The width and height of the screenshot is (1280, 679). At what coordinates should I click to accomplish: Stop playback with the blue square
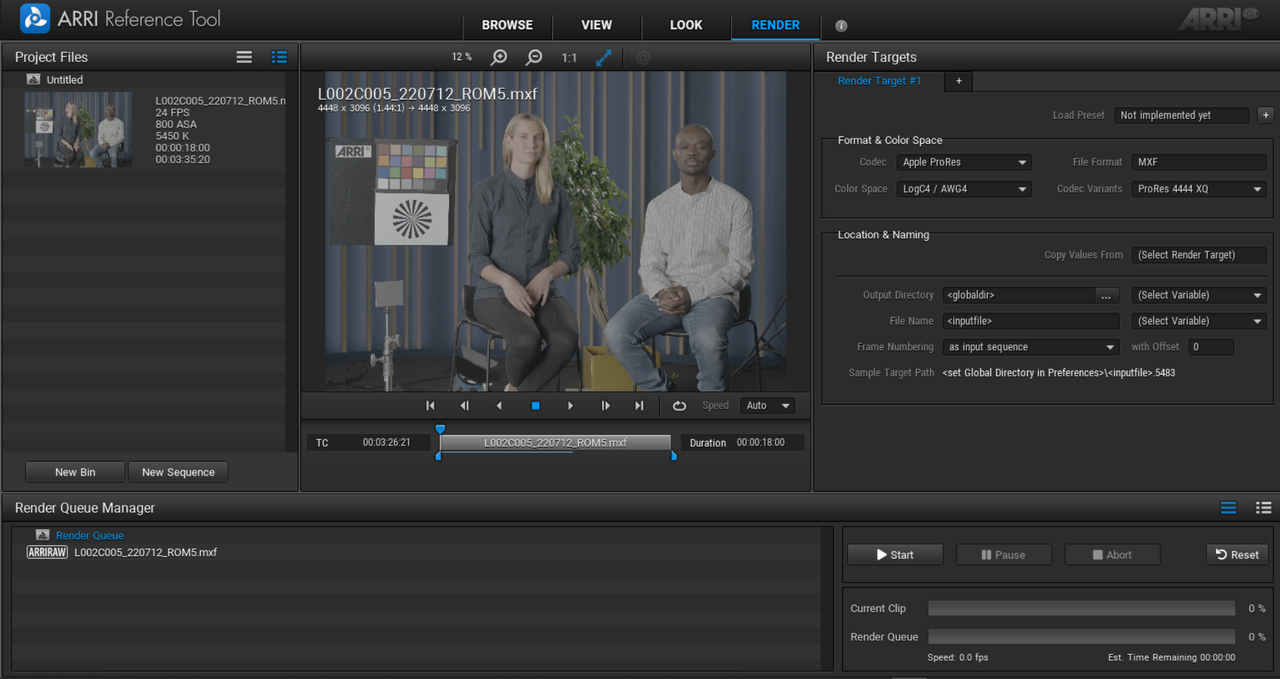click(x=535, y=406)
